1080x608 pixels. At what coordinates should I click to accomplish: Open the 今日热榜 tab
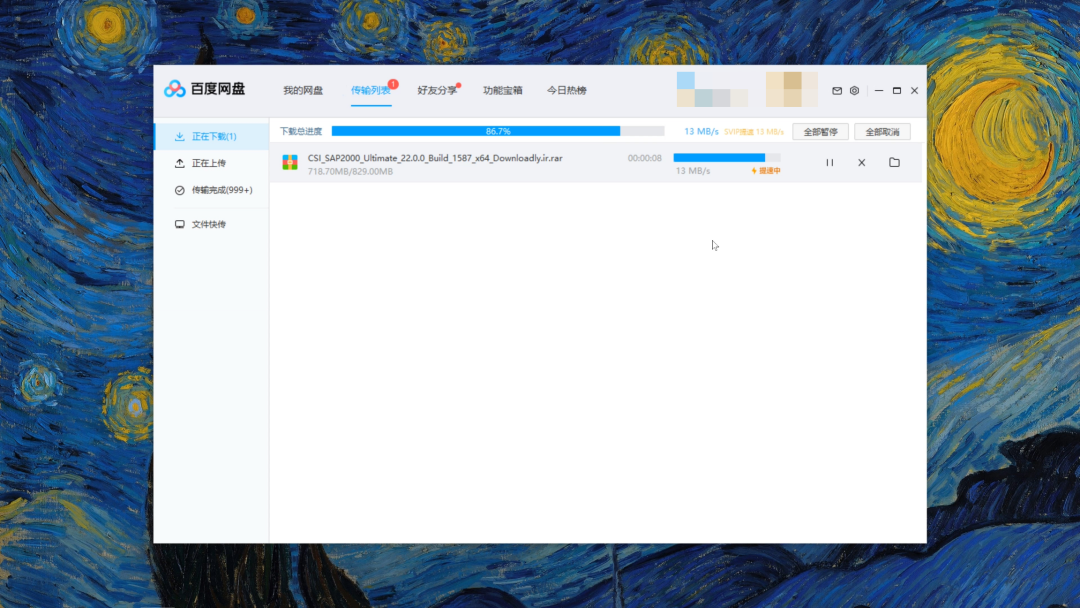coord(567,90)
